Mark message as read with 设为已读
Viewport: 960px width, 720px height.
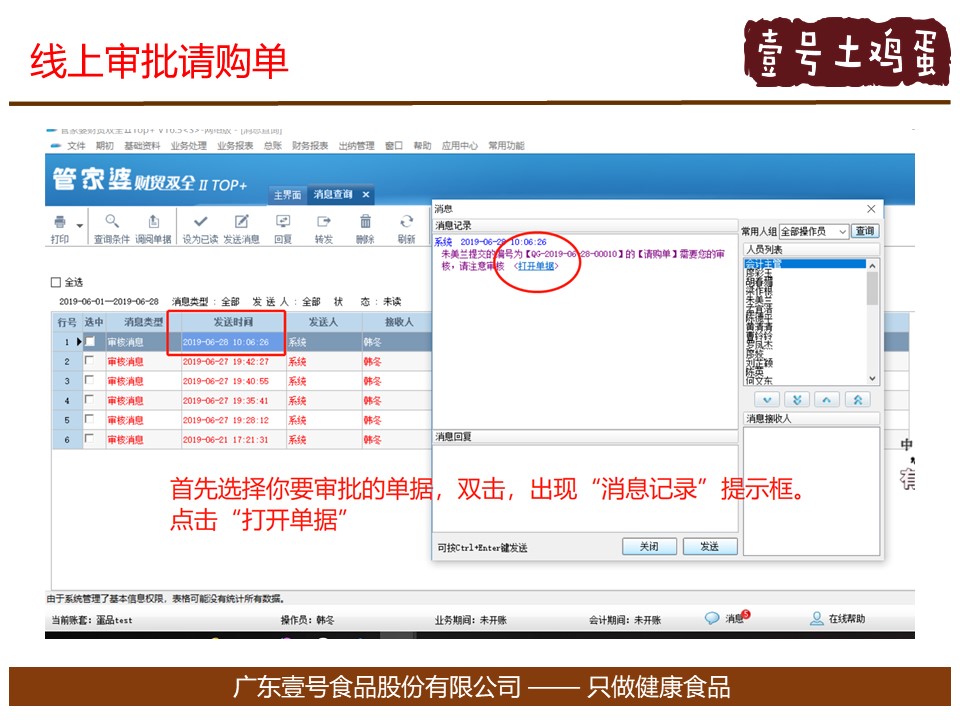pyautogui.click(x=200, y=222)
